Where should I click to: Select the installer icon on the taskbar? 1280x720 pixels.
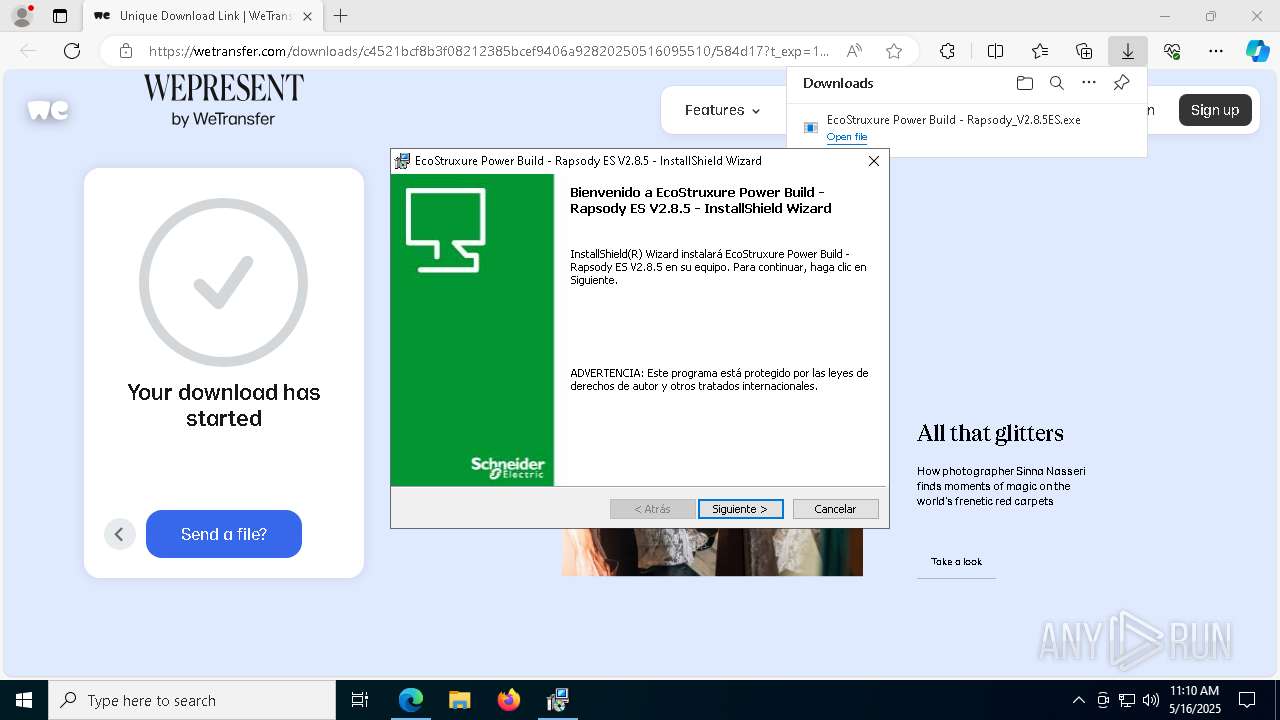(x=558, y=700)
